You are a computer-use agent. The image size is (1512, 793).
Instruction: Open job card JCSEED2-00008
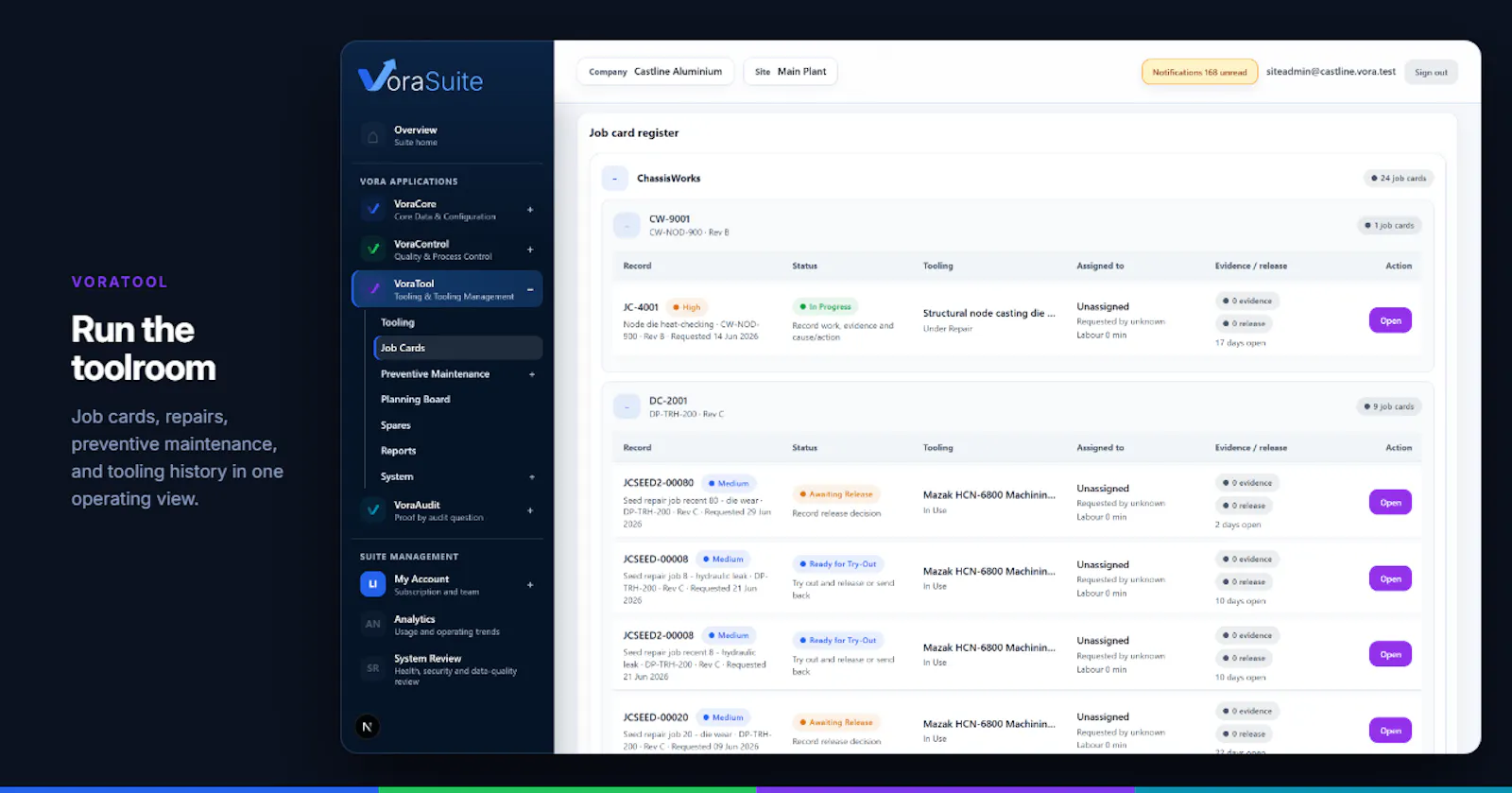tap(1390, 654)
